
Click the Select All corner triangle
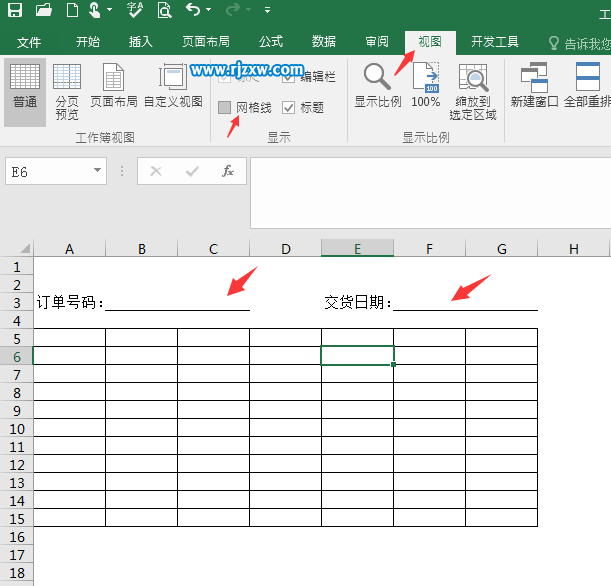pyautogui.click(x=24, y=248)
